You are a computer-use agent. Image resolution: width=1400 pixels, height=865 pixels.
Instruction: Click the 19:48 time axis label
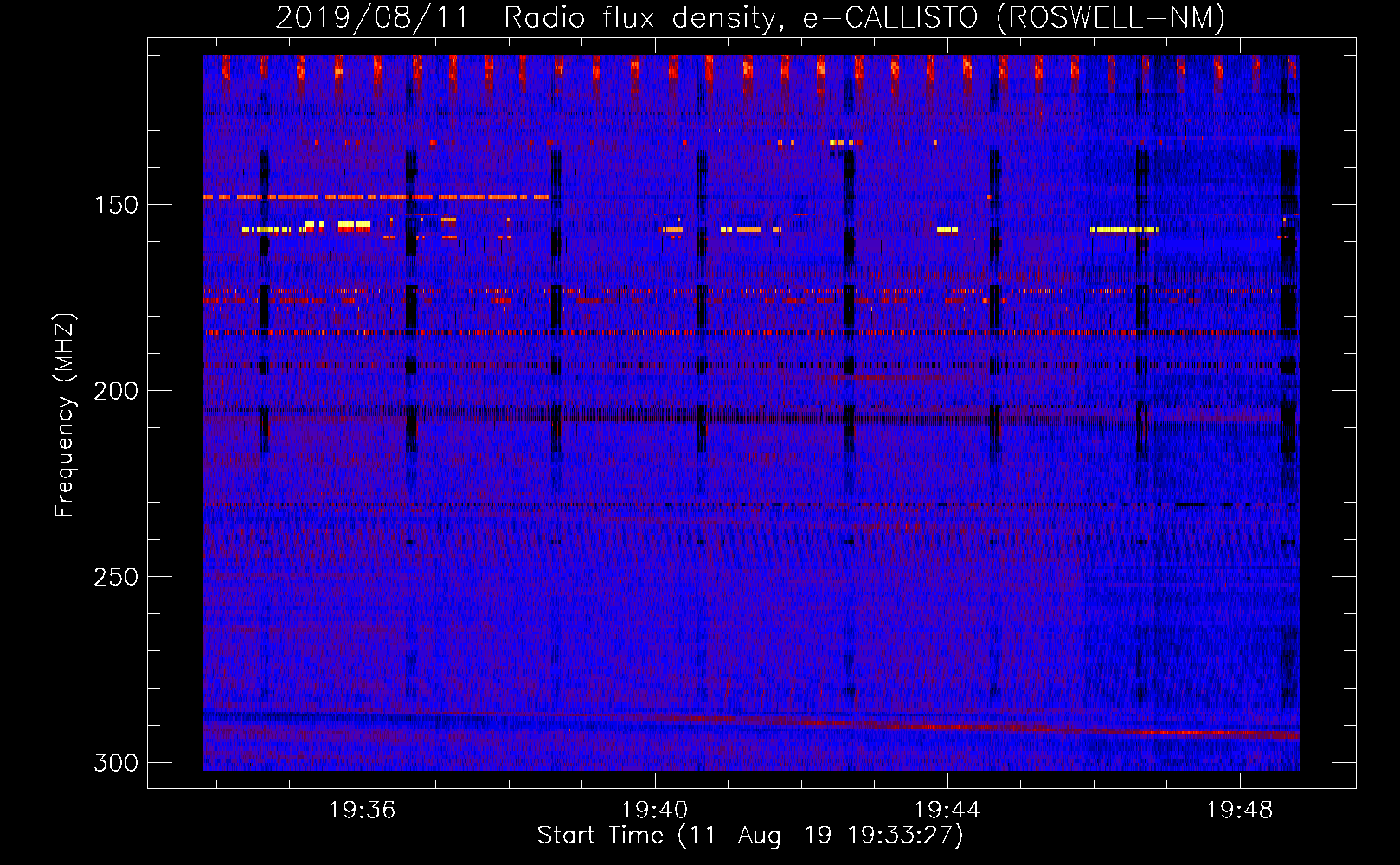pyautogui.click(x=1240, y=810)
